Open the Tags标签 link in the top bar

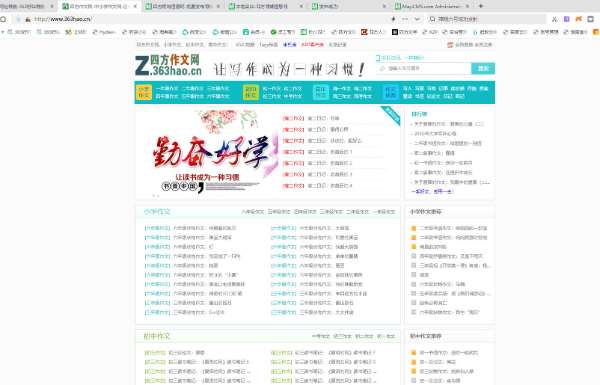[x=269, y=45]
